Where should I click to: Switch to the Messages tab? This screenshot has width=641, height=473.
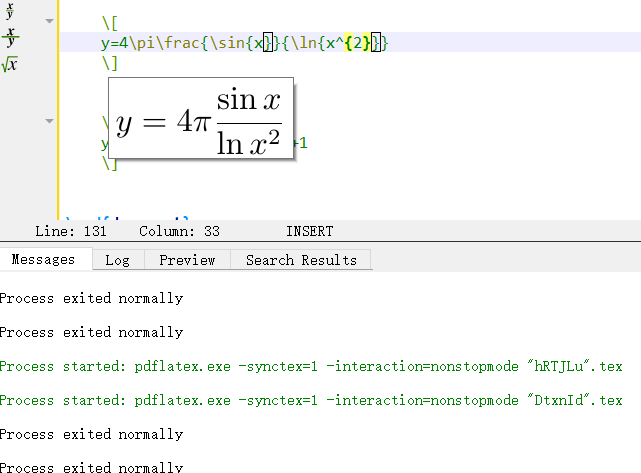[43, 260]
